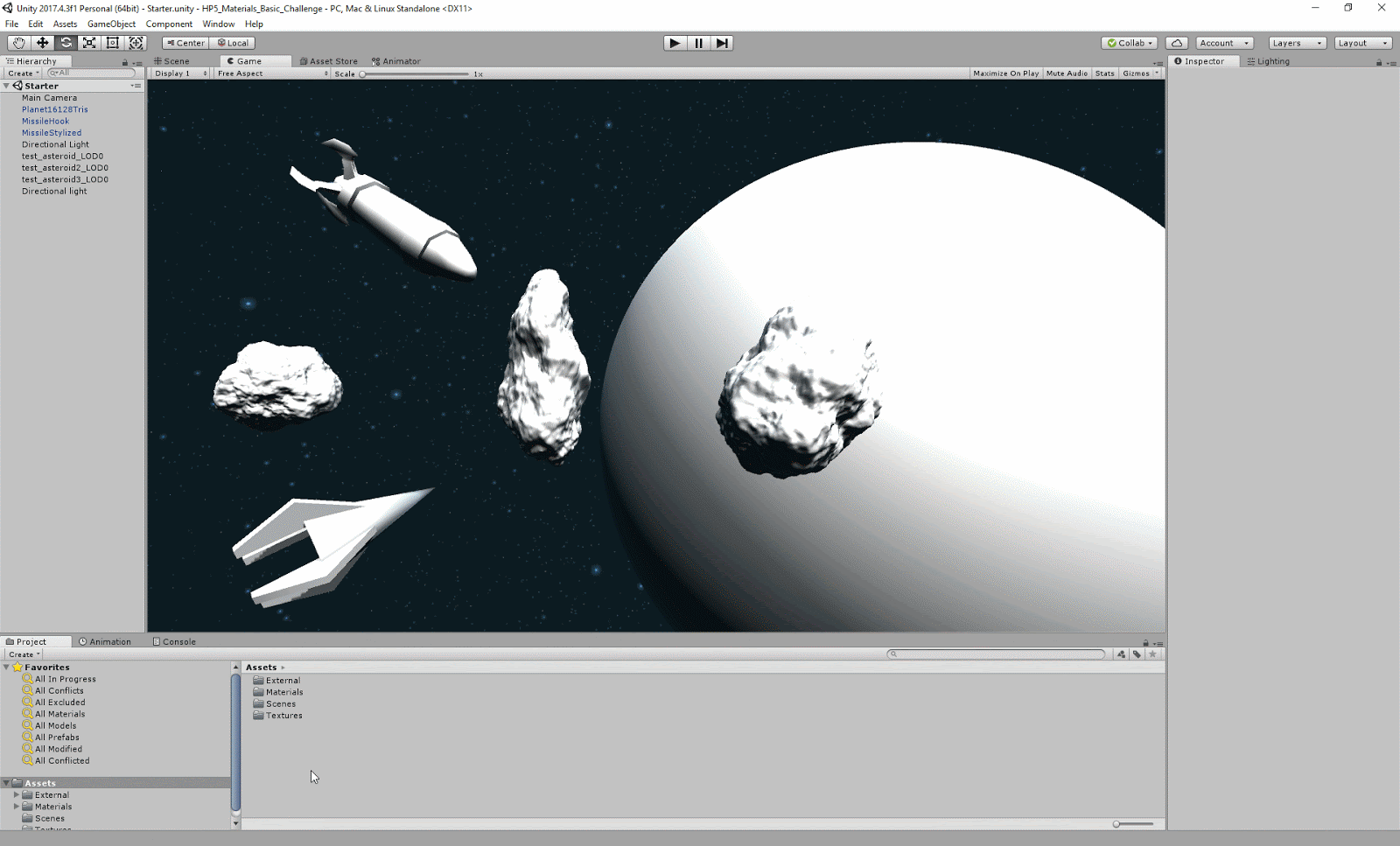Toggle Maximize On Play

[x=1005, y=73]
